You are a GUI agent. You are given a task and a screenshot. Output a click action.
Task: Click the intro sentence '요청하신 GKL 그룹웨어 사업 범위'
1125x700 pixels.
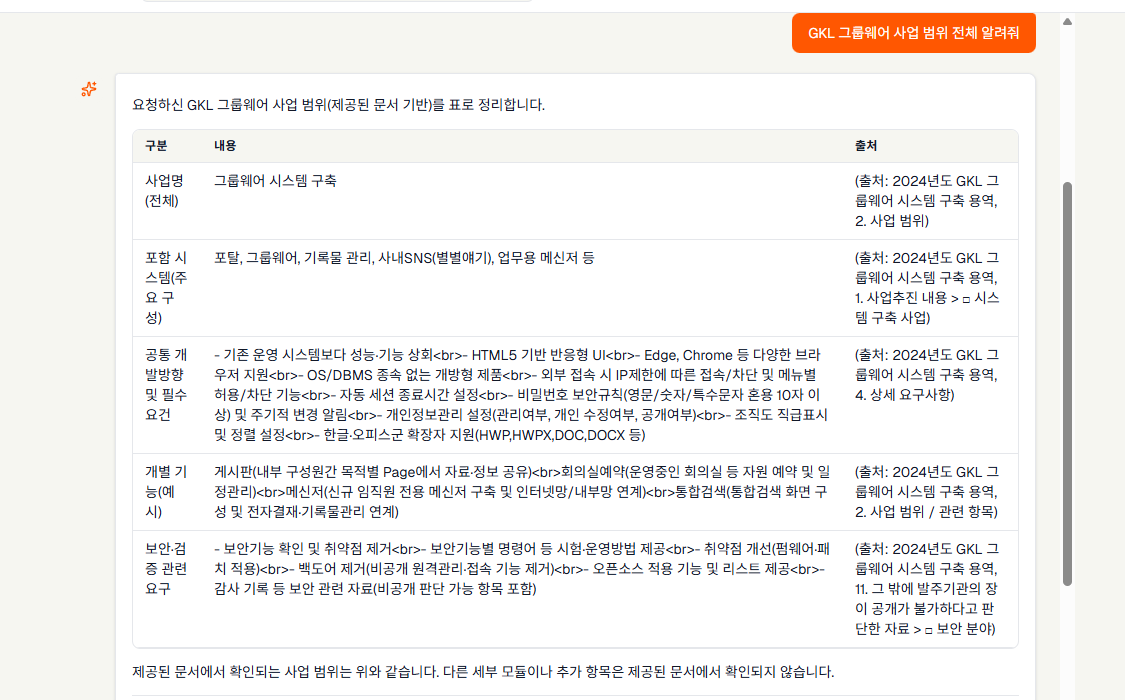click(339, 105)
